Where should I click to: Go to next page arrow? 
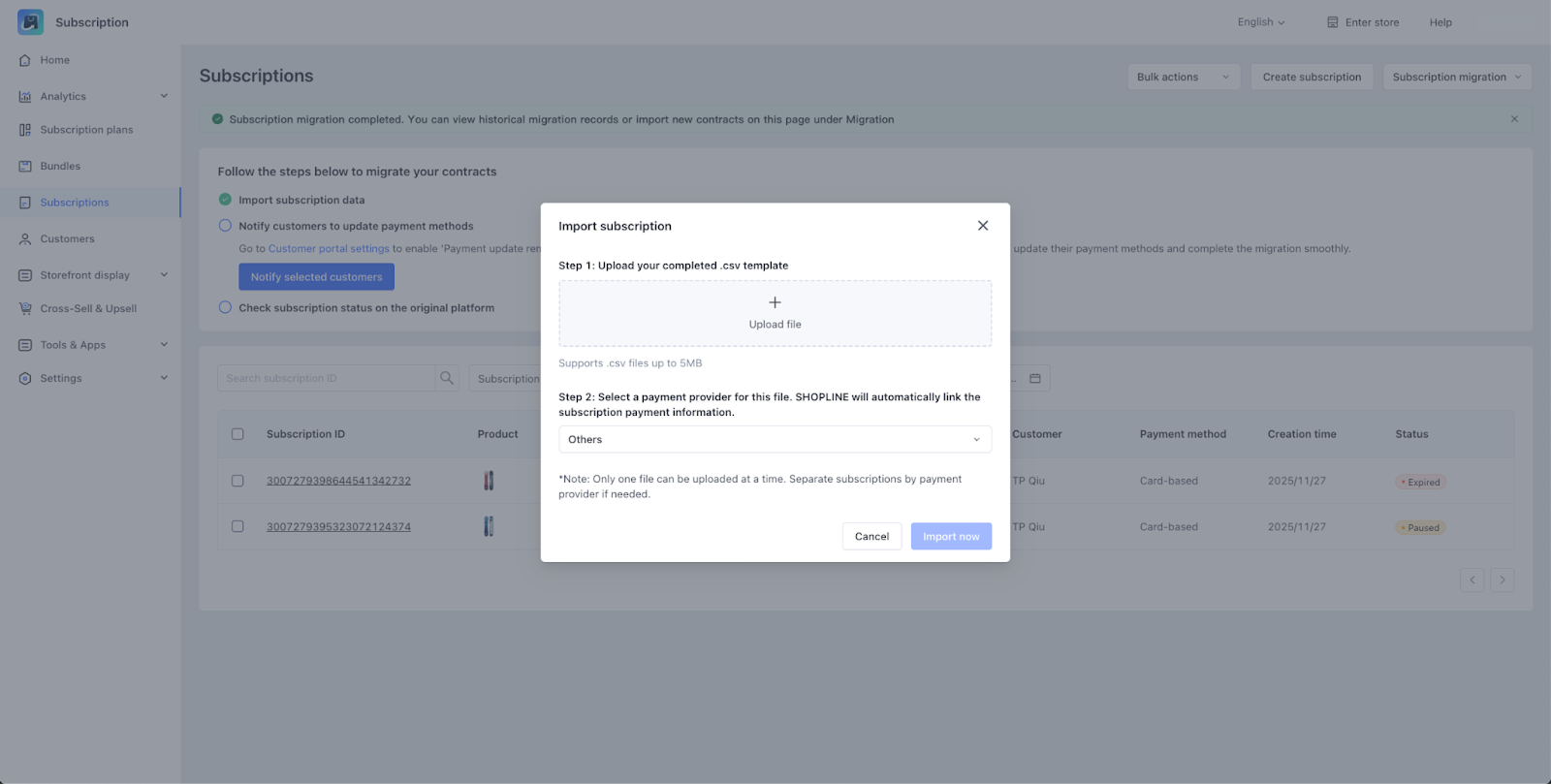tap(1503, 580)
